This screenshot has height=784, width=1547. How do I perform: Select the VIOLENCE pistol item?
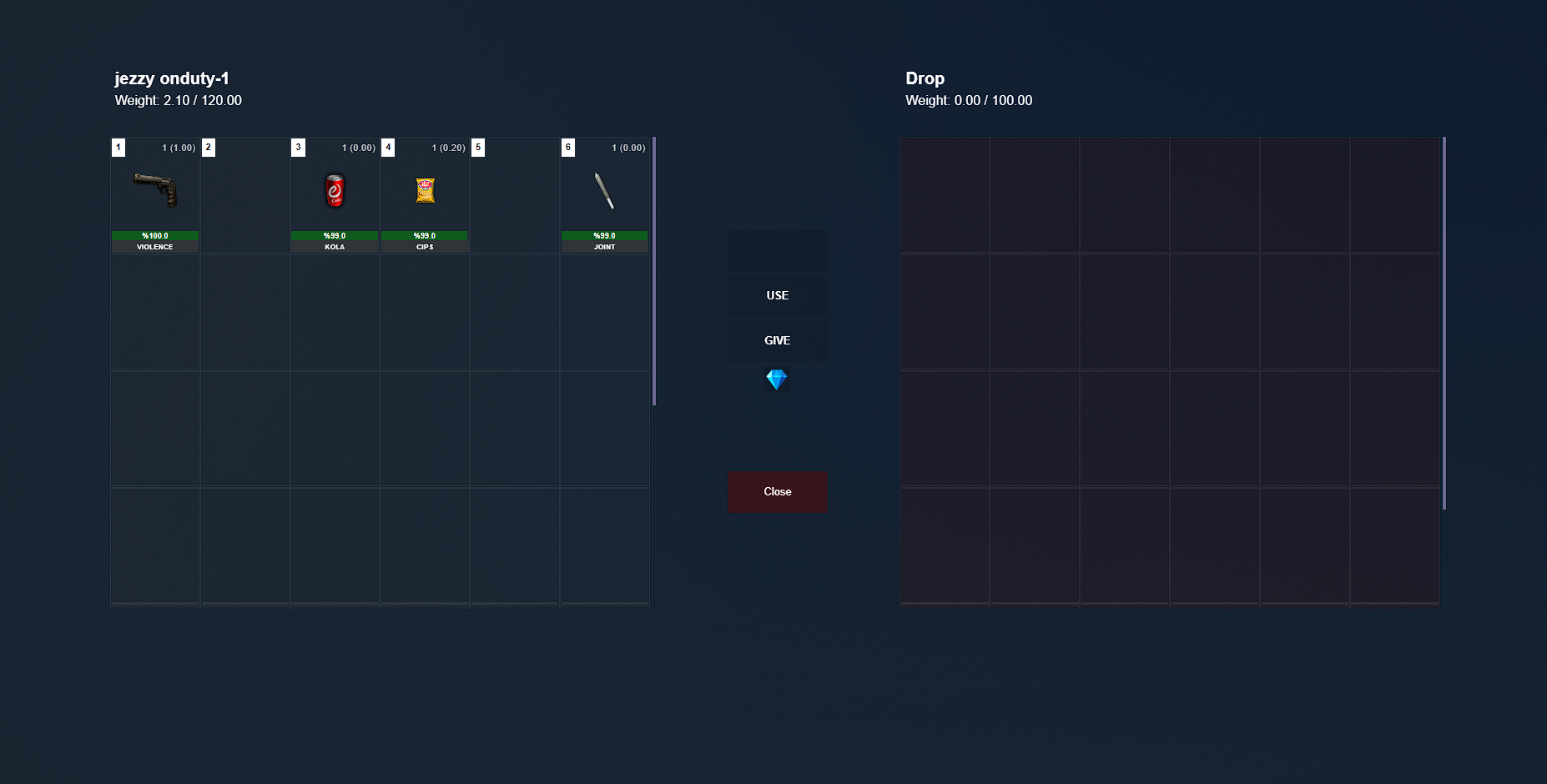pyautogui.click(x=154, y=196)
